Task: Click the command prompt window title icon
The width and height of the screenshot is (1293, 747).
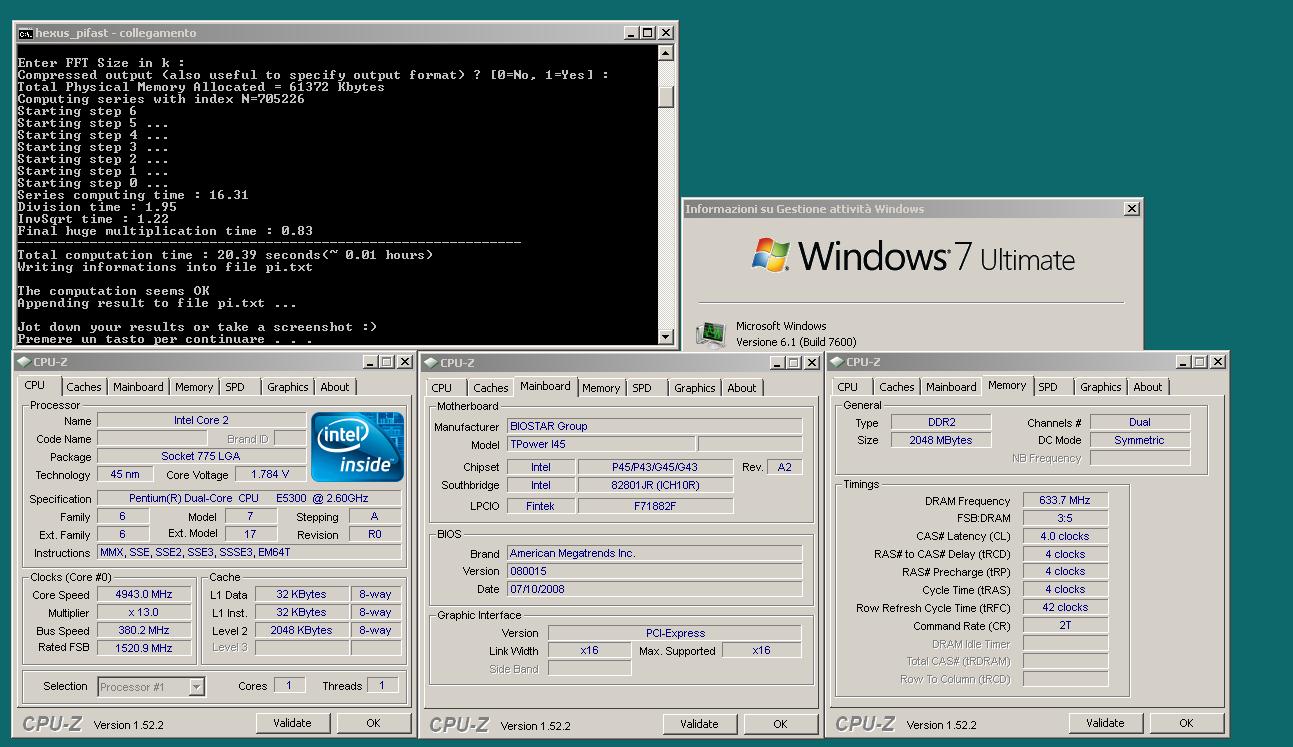Action: (25, 33)
